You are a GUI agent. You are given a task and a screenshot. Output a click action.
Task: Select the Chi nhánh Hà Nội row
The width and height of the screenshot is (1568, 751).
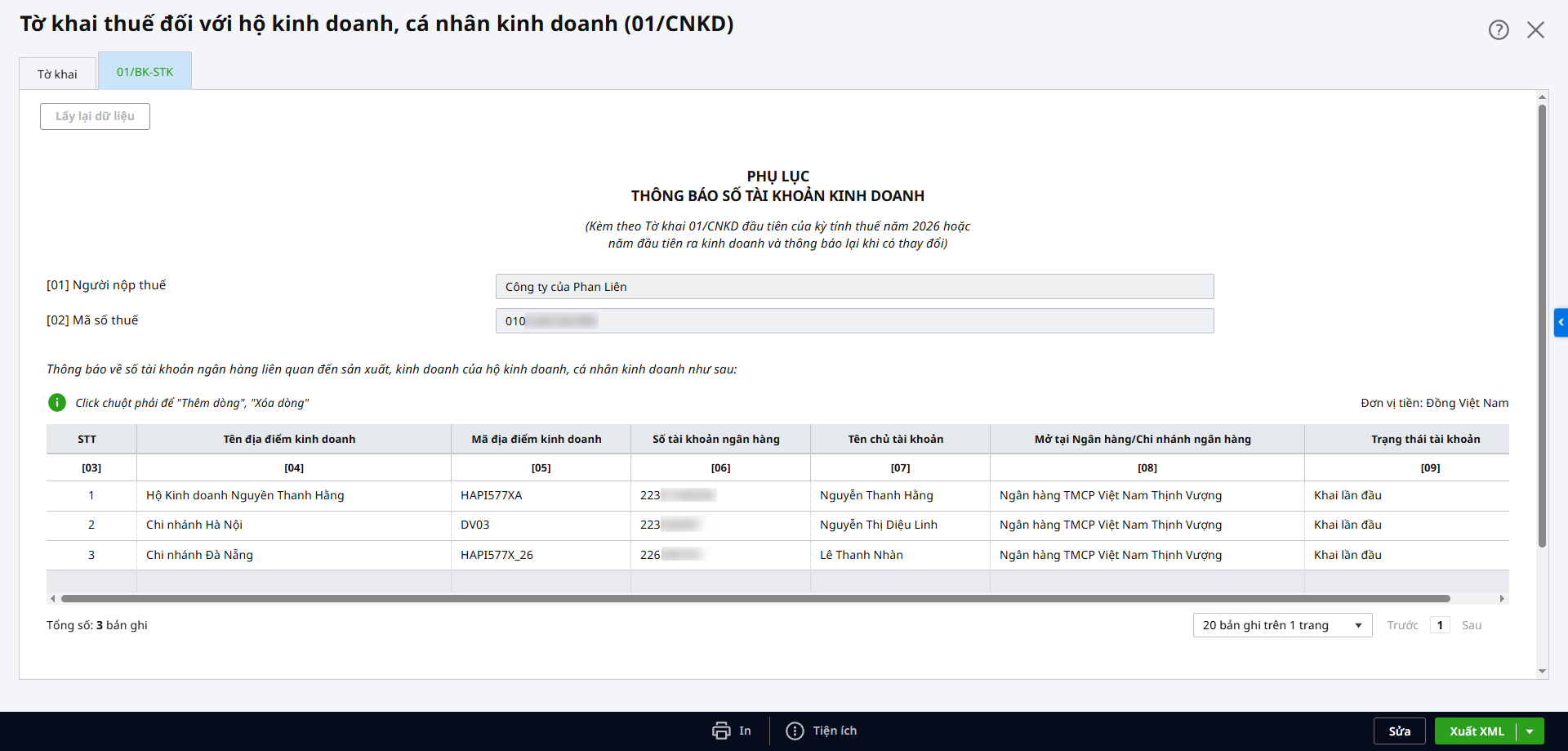(194, 525)
